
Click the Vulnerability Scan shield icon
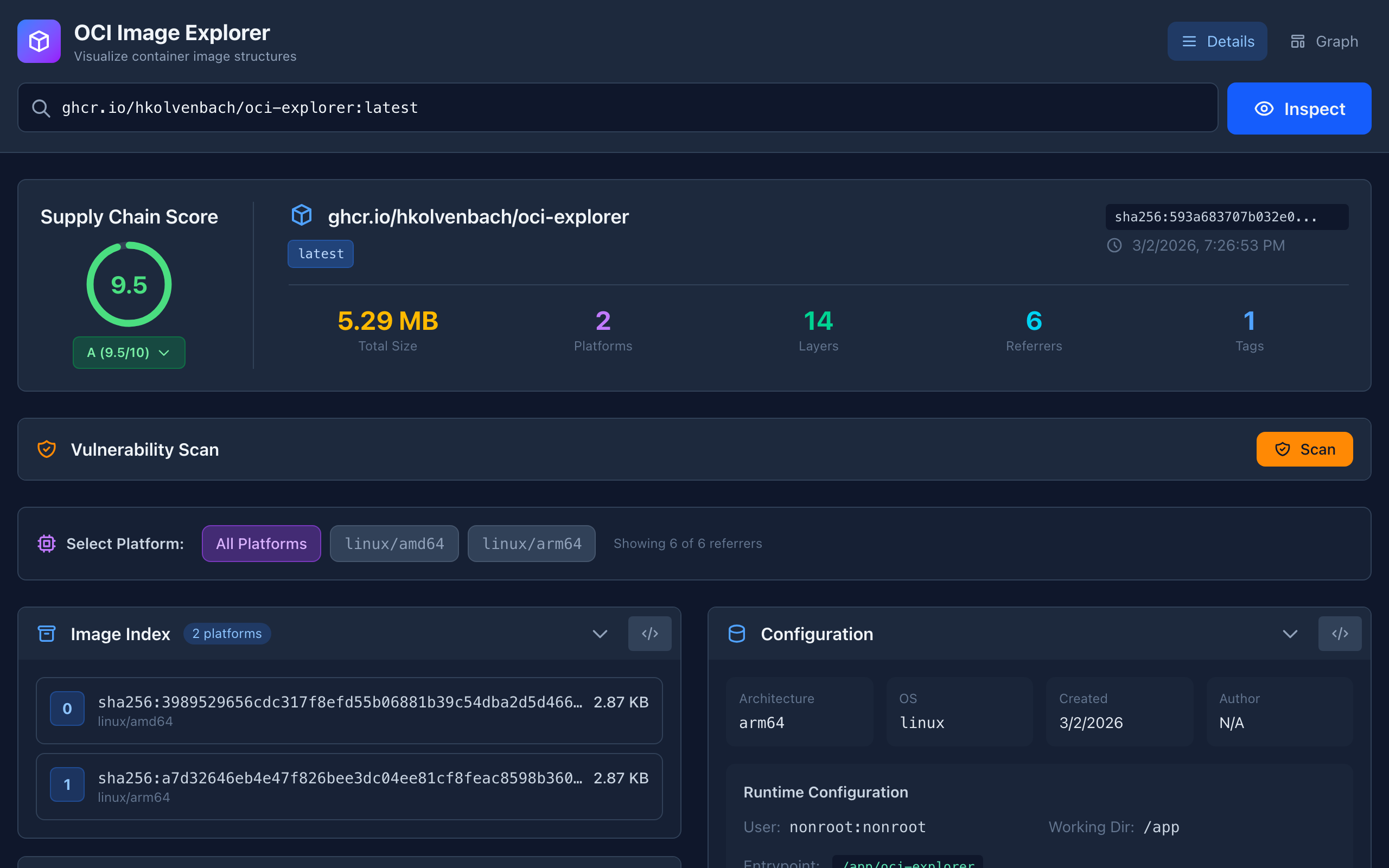[x=47, y=450]
